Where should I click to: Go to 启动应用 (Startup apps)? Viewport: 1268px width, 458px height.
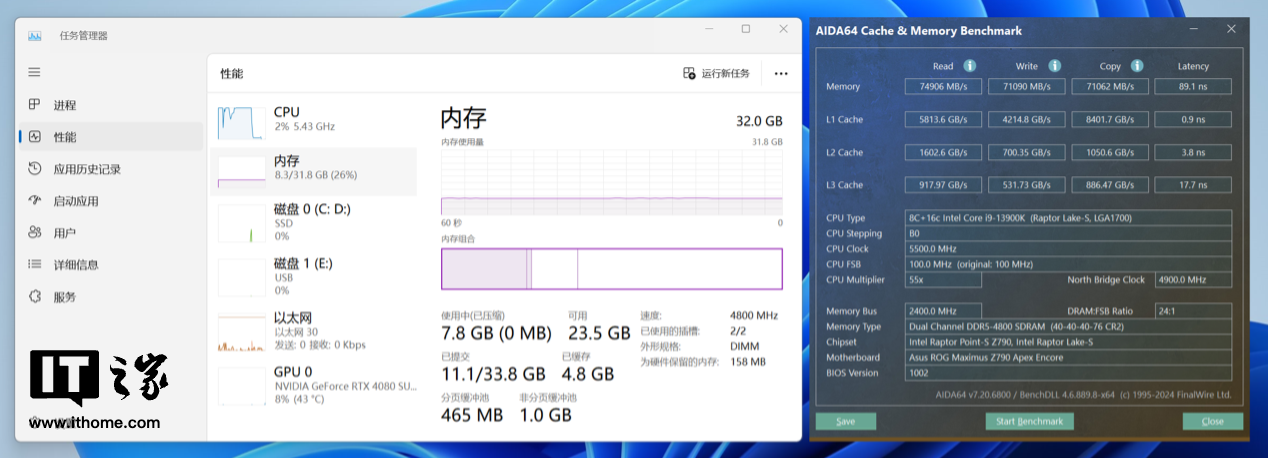(75, 201)
